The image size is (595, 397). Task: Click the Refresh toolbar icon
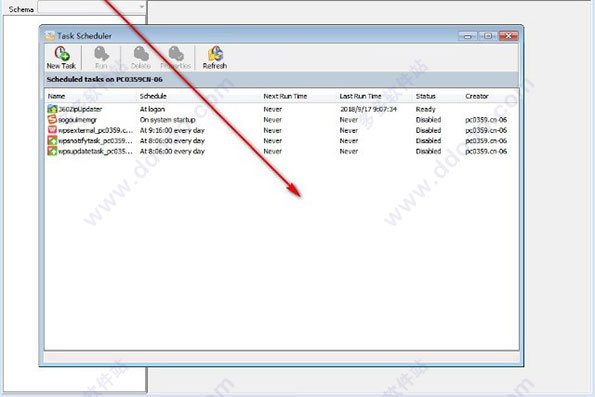tap(215, 53)
